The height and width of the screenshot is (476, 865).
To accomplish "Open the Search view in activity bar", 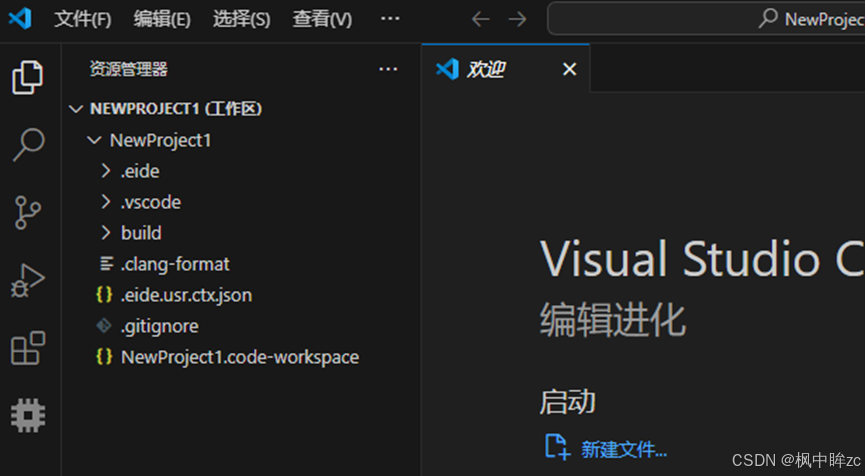I will (28, 145).
